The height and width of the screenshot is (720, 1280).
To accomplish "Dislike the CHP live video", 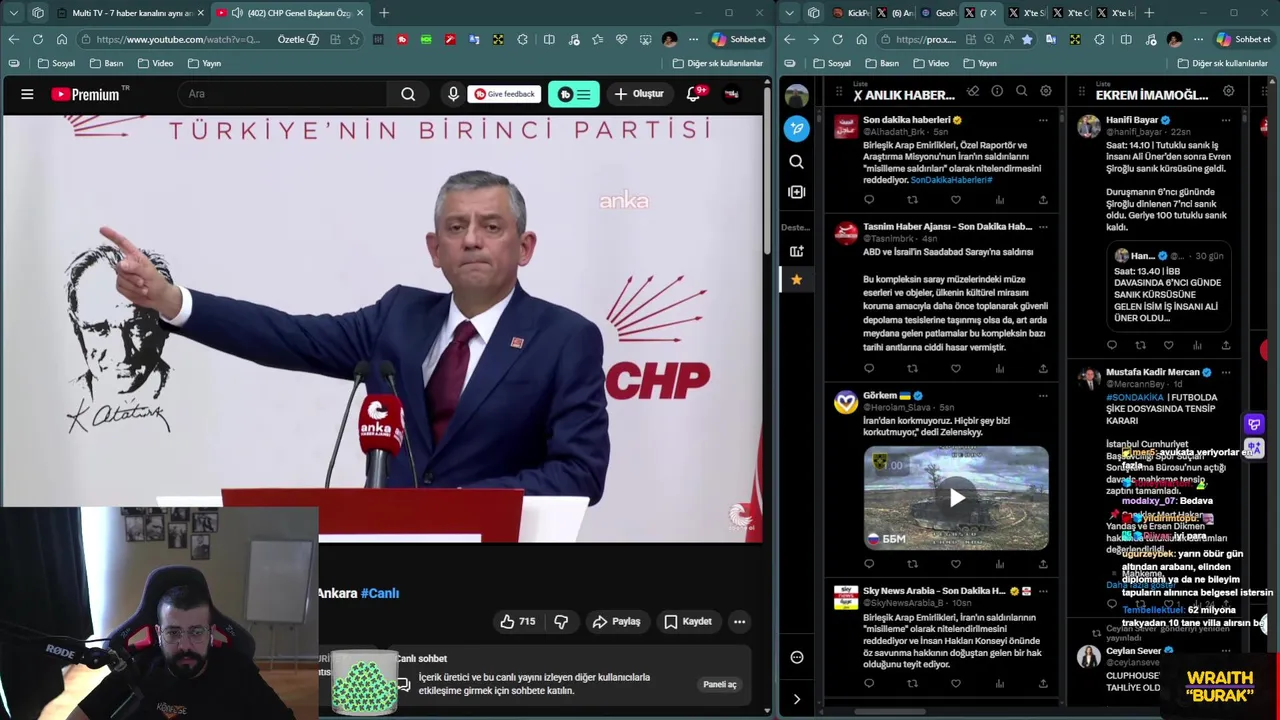I will [x=561, y=622].
